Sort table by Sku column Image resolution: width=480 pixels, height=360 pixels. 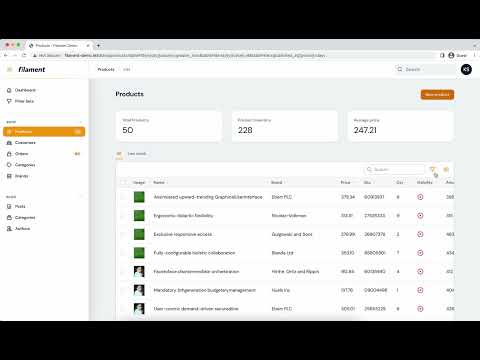pos(369,182)
